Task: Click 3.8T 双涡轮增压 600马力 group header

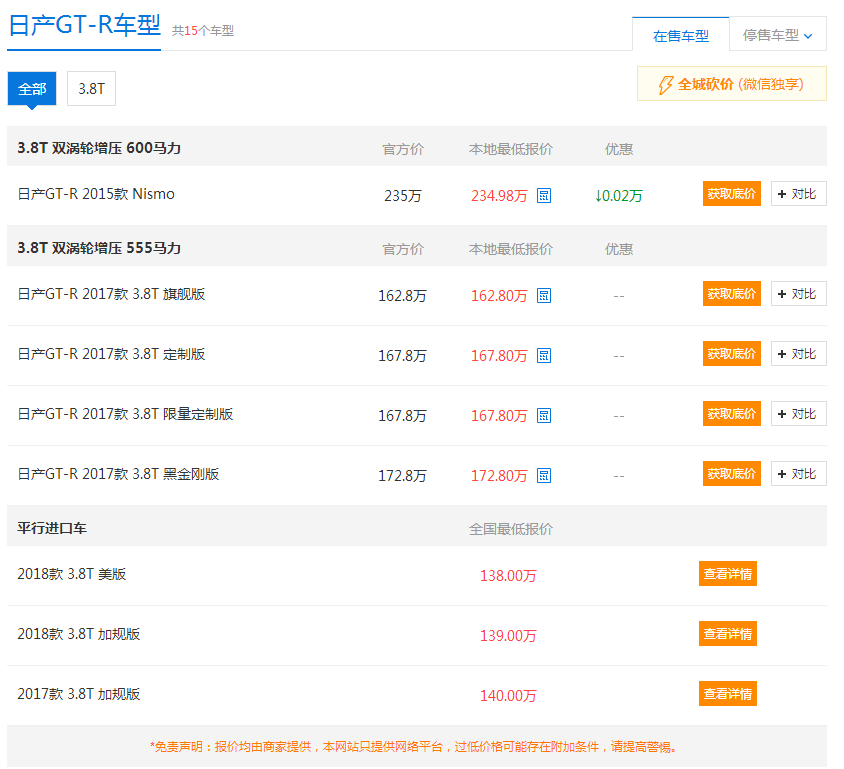Action: click(99, 148)
